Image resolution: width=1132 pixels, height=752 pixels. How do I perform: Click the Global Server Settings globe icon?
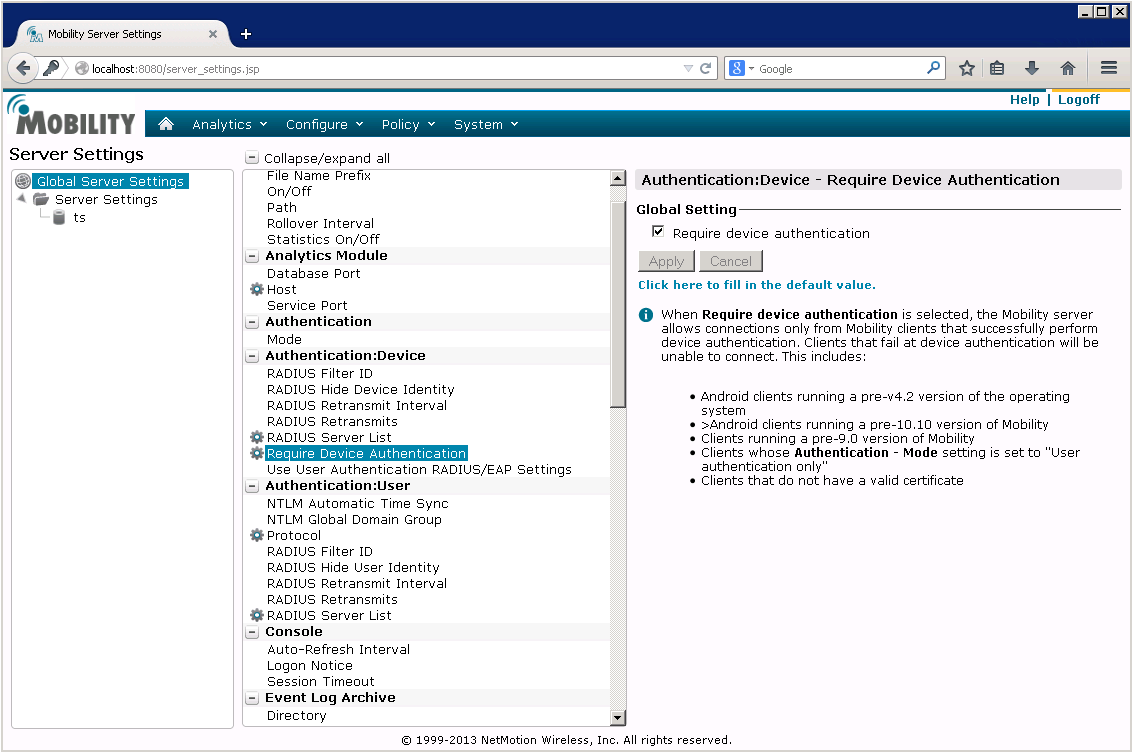[x=23, y=181]
